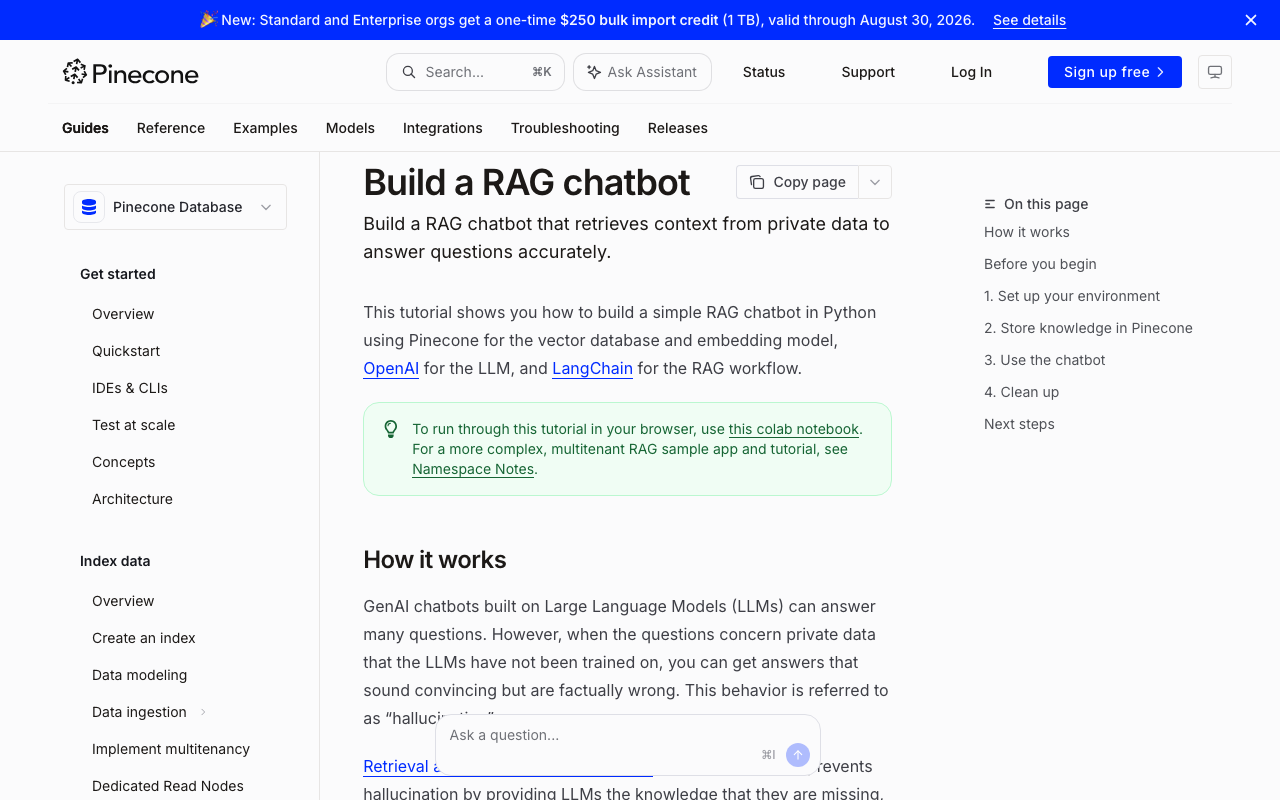
Task: Go to IDEs & CLIs sidebar page
Action: tap(130, 388)
